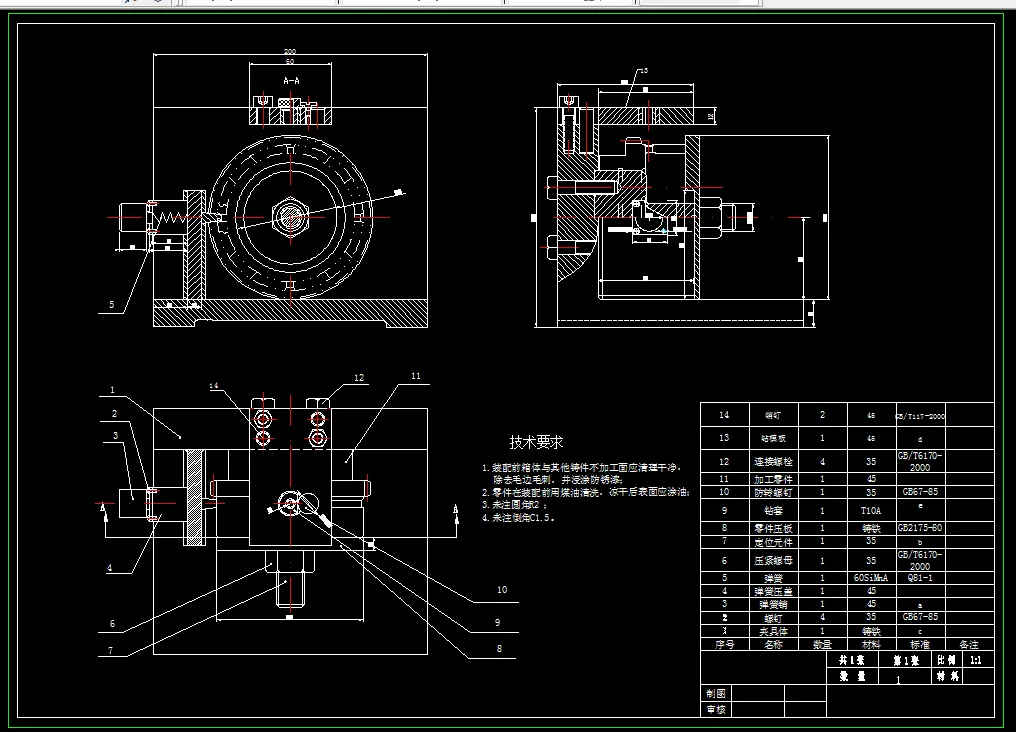
Task: Select leader callout 12 in plan view
Action: click(359, 378)
